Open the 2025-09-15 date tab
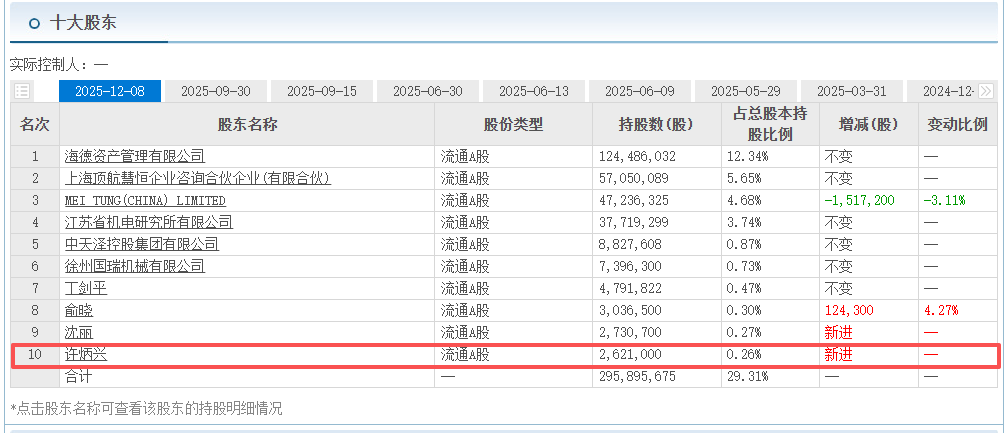Viewport: 1005px width, 433px height. point(322,91)
